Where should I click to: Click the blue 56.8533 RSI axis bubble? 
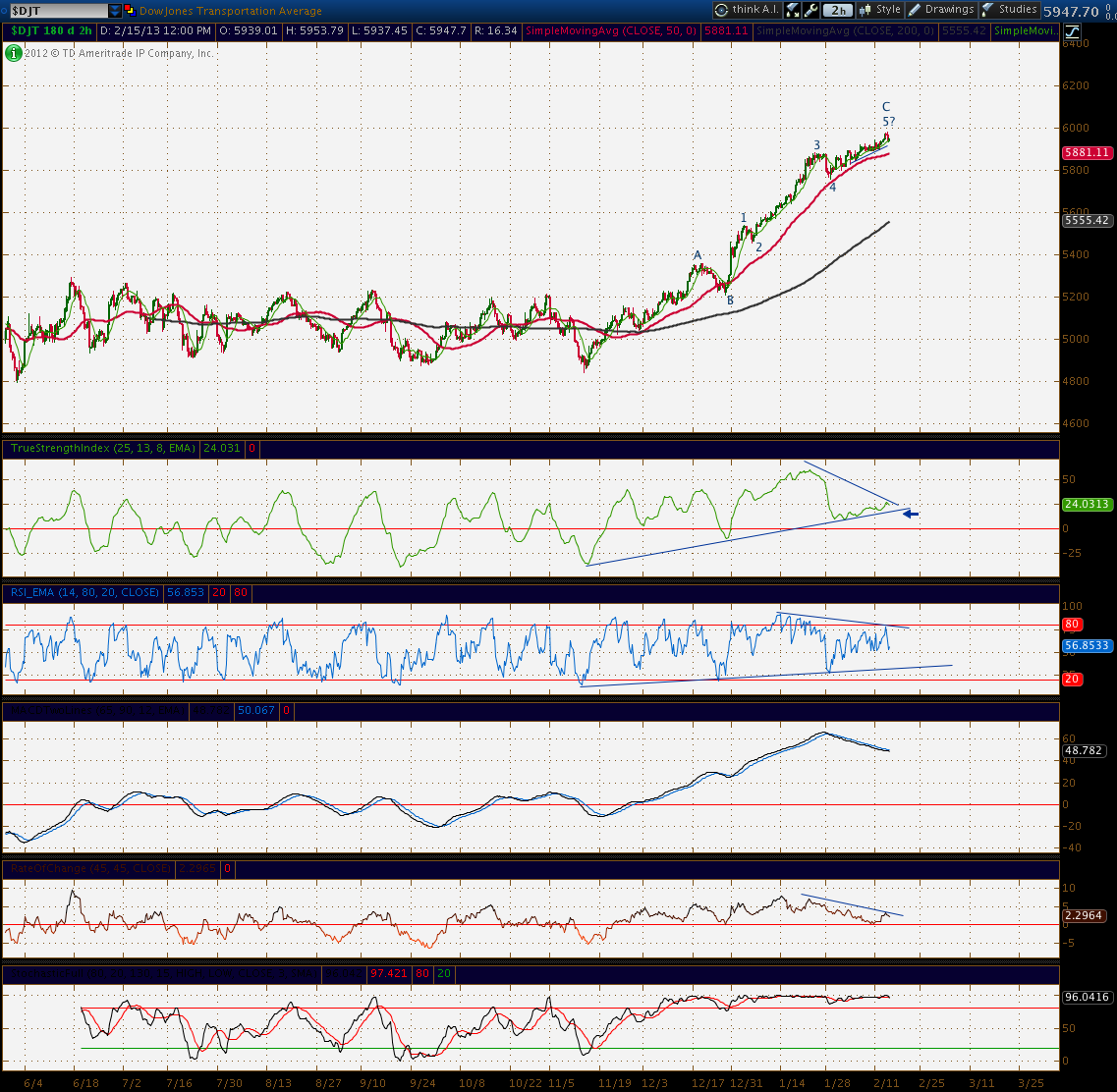[x=1087, y=645]
